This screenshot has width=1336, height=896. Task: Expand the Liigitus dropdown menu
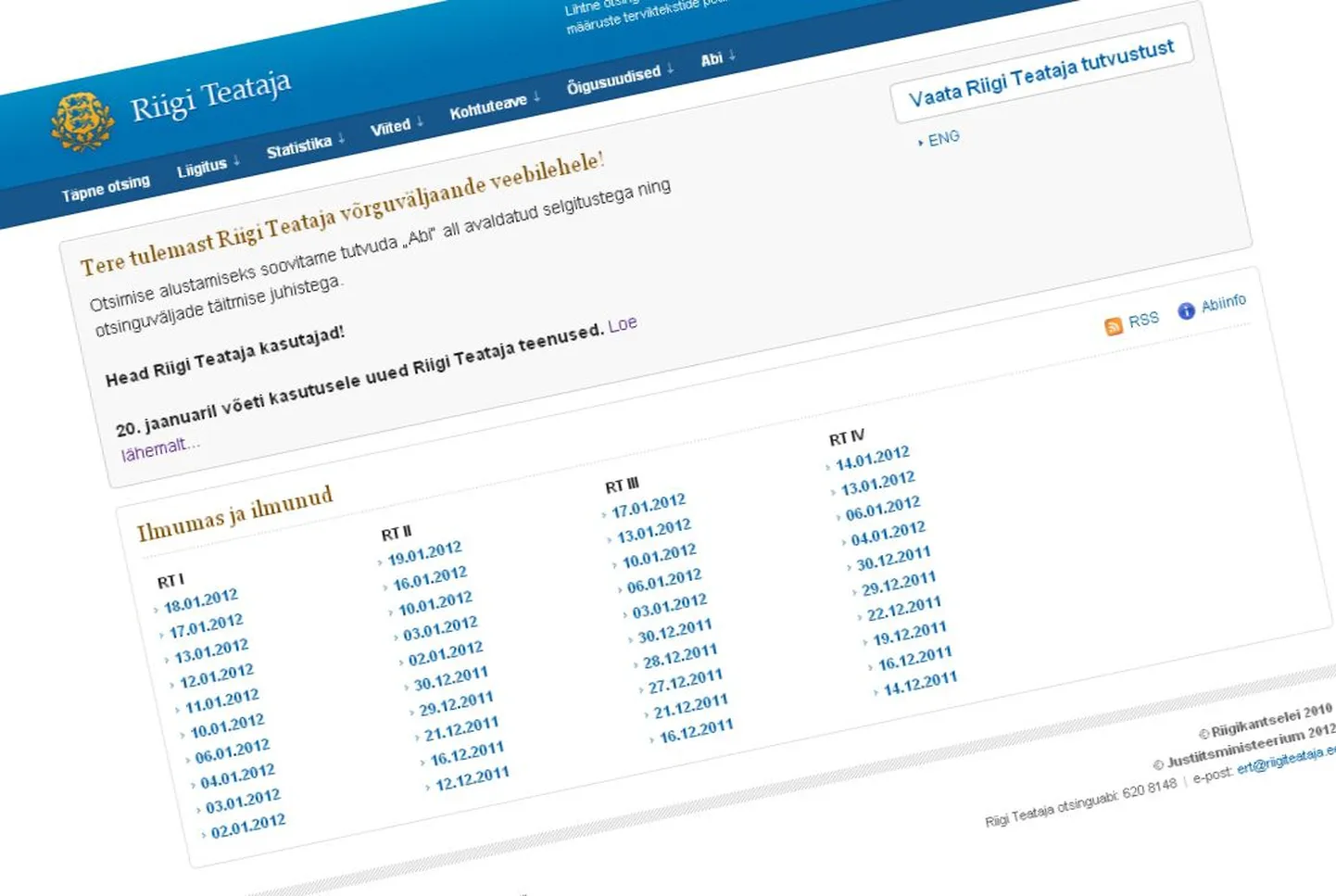208,167
